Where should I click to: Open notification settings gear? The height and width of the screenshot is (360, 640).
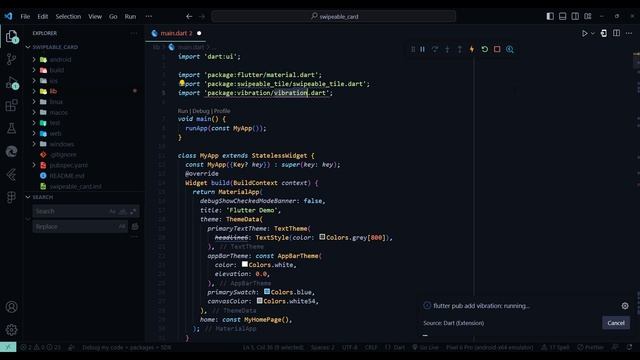pyautogui.click(x=624, y=306)
